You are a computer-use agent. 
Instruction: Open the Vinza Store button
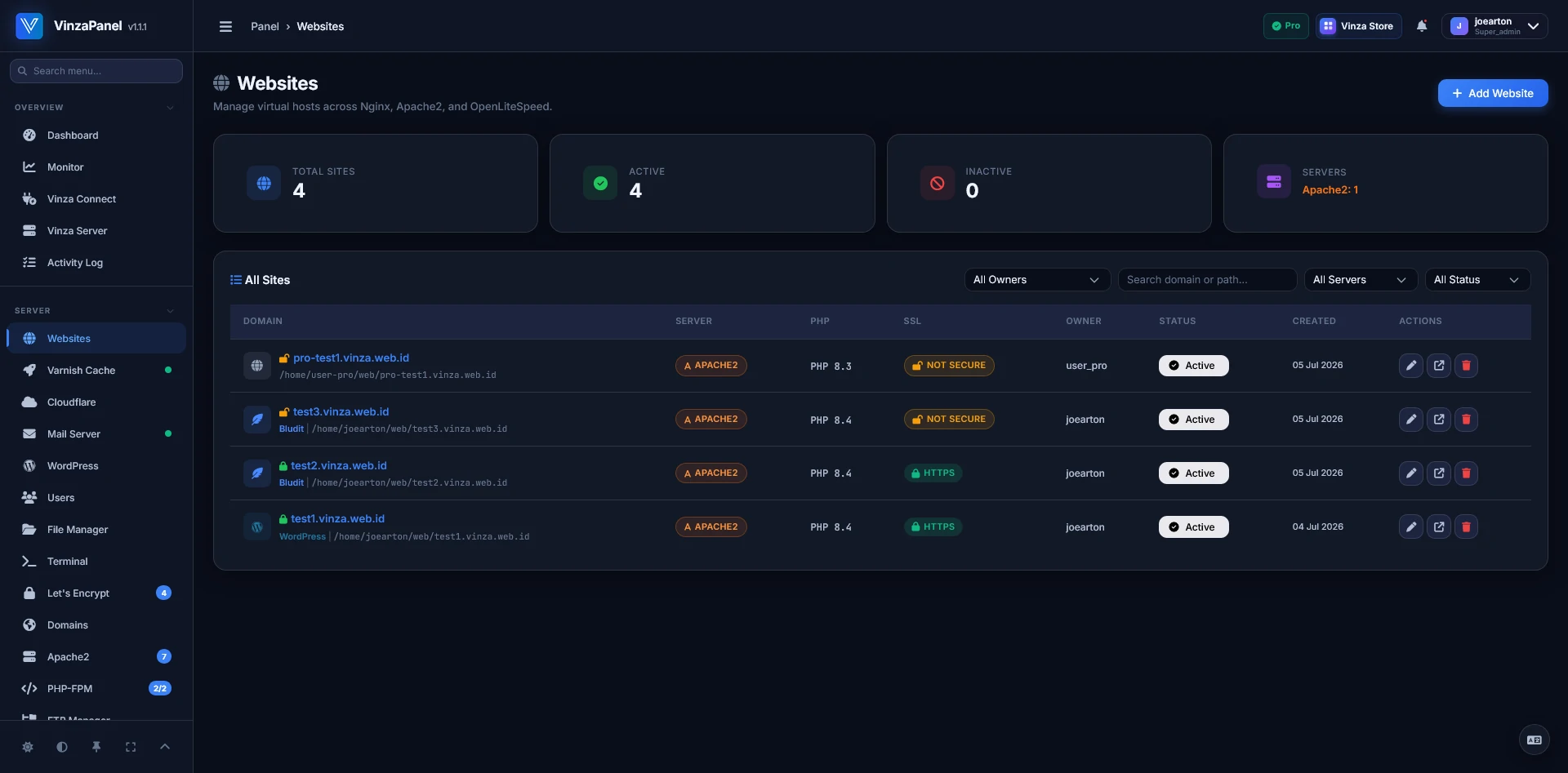pos(1358,26)
